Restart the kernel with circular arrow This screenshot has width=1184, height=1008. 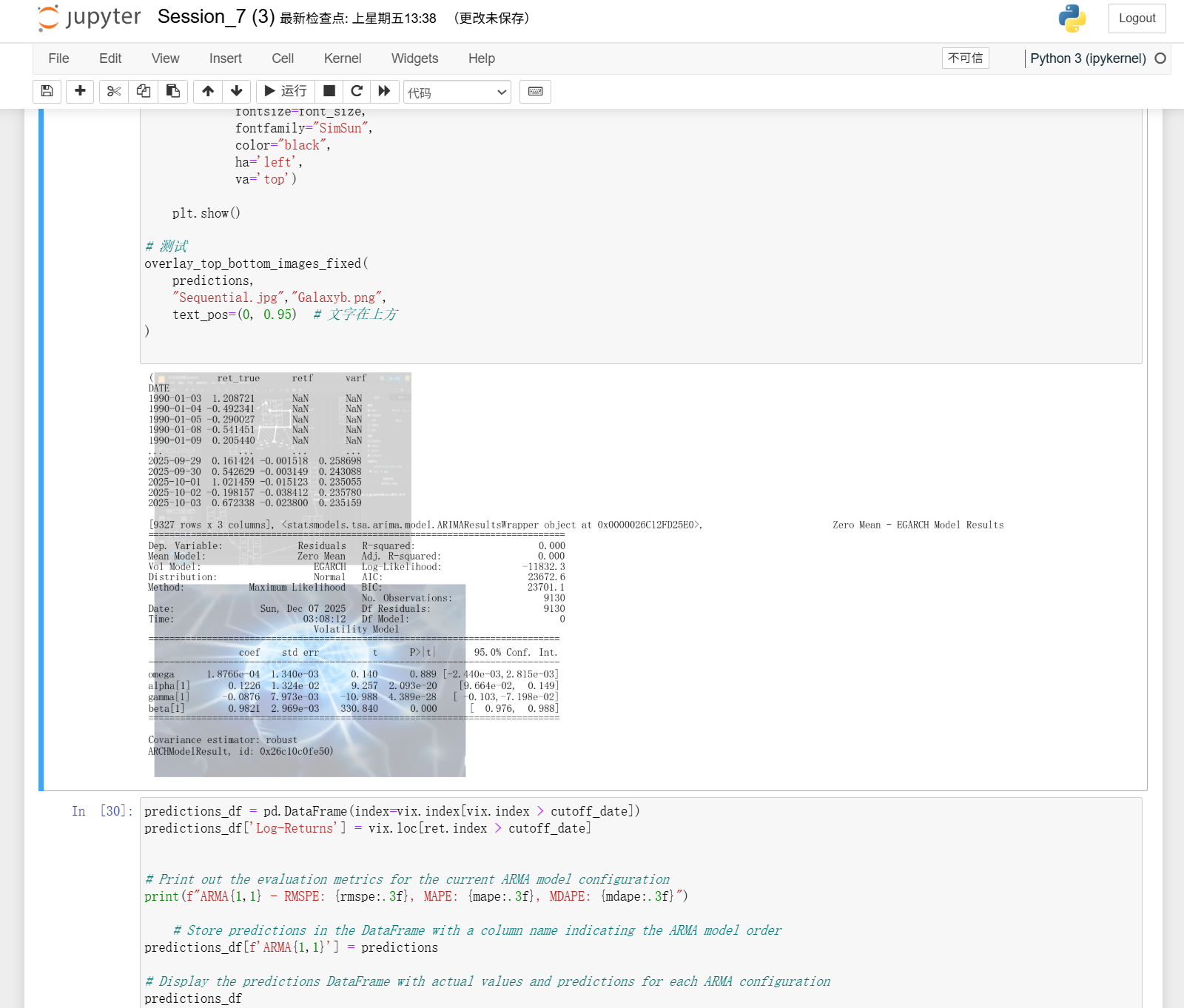pyautogui.click(x=357, y=91)
